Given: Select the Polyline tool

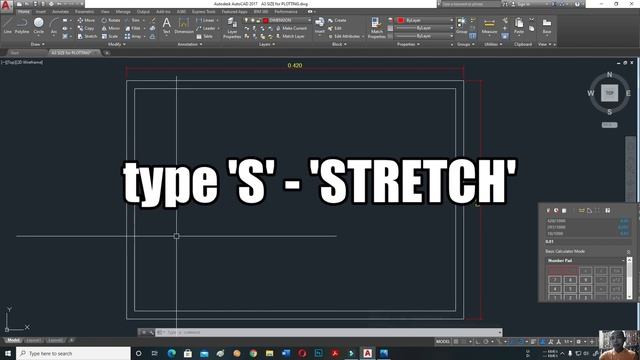Looking at the screenshot, I should pos(22,25).
